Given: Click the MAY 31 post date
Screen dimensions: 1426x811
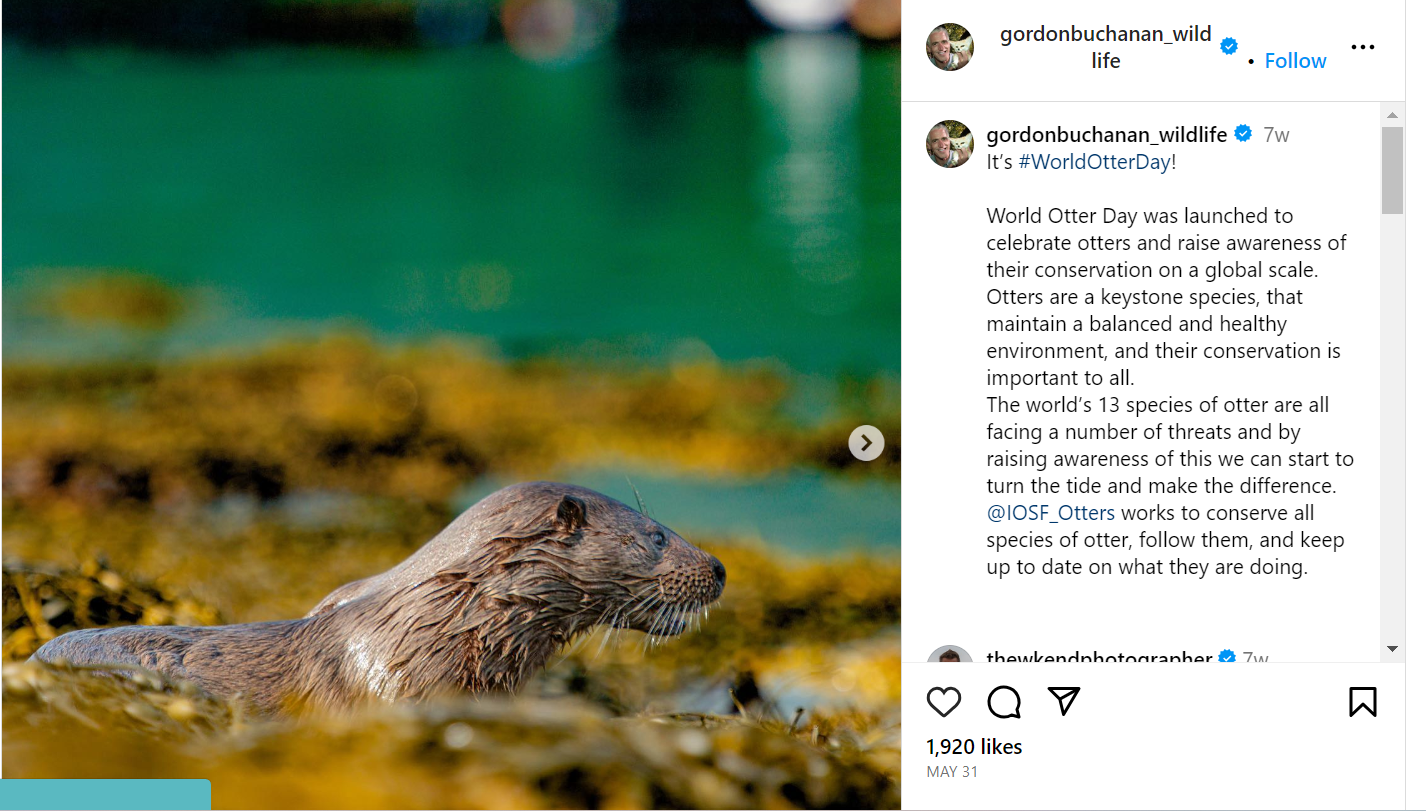Looking at the screenshot, I should pyautogui.click(x=952, y=772).
